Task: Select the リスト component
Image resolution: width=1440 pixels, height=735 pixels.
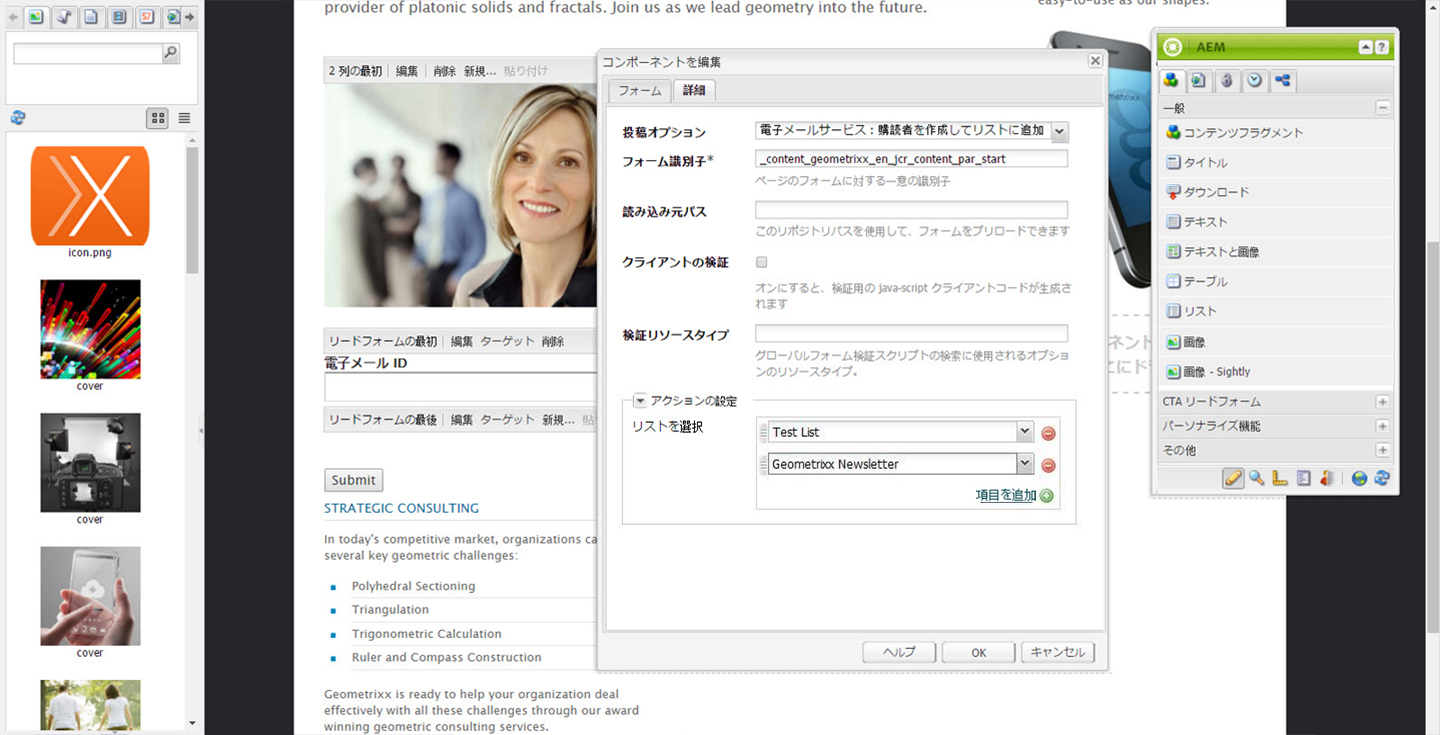Action: point(1275,312)
